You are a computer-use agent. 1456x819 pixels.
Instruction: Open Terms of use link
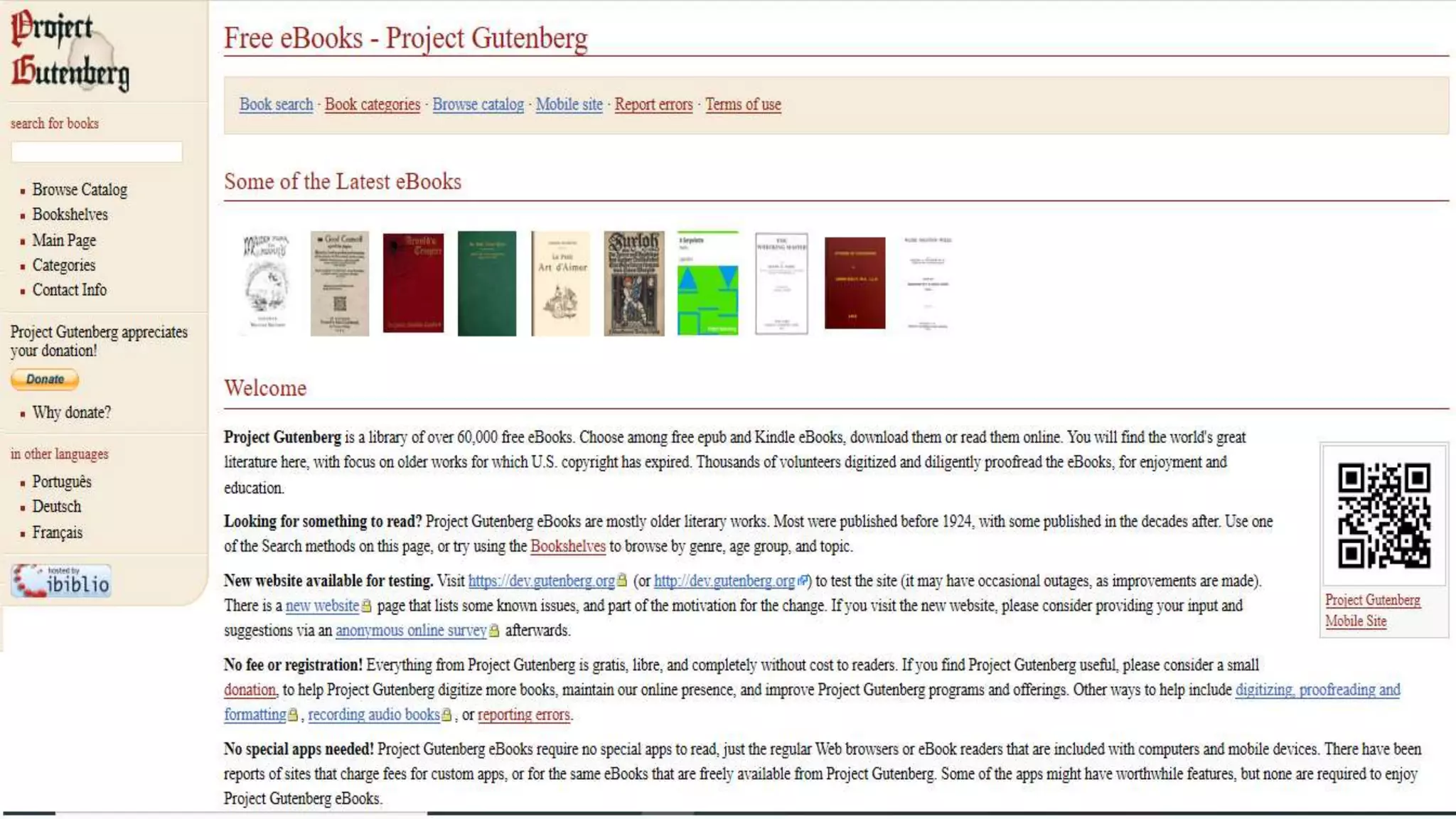[743, 105]
